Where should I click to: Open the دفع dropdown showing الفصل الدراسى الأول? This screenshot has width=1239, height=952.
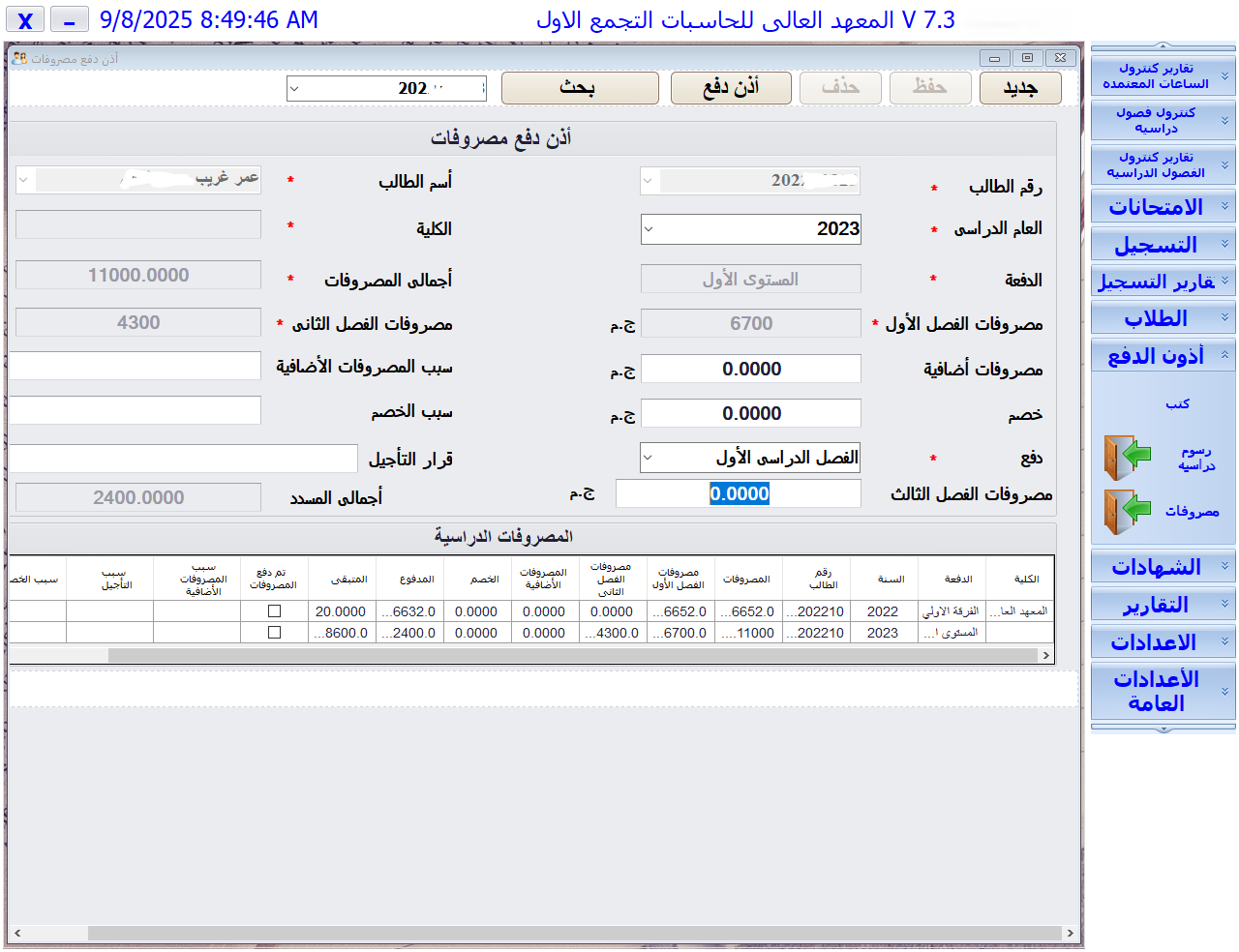tap(648, 457)
